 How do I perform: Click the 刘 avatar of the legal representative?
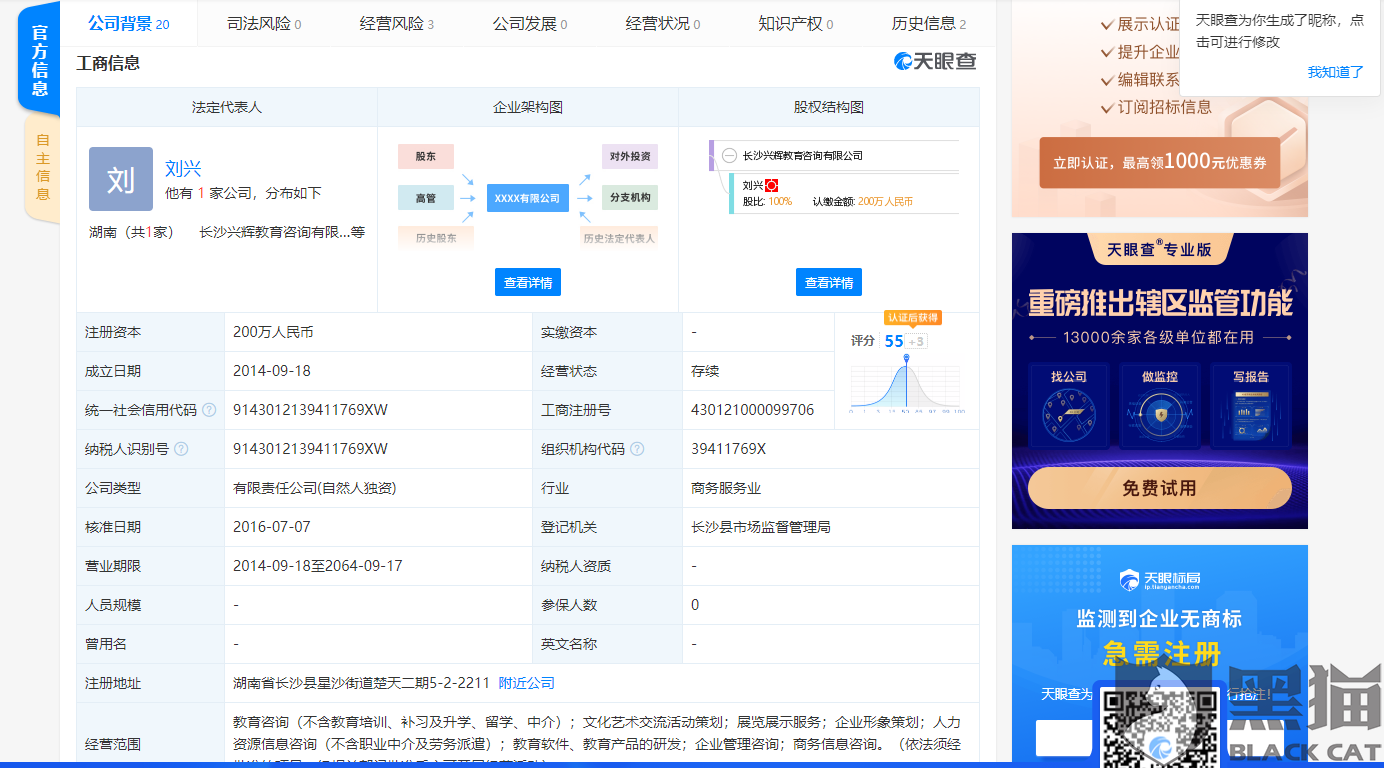(x=121, y=179)
